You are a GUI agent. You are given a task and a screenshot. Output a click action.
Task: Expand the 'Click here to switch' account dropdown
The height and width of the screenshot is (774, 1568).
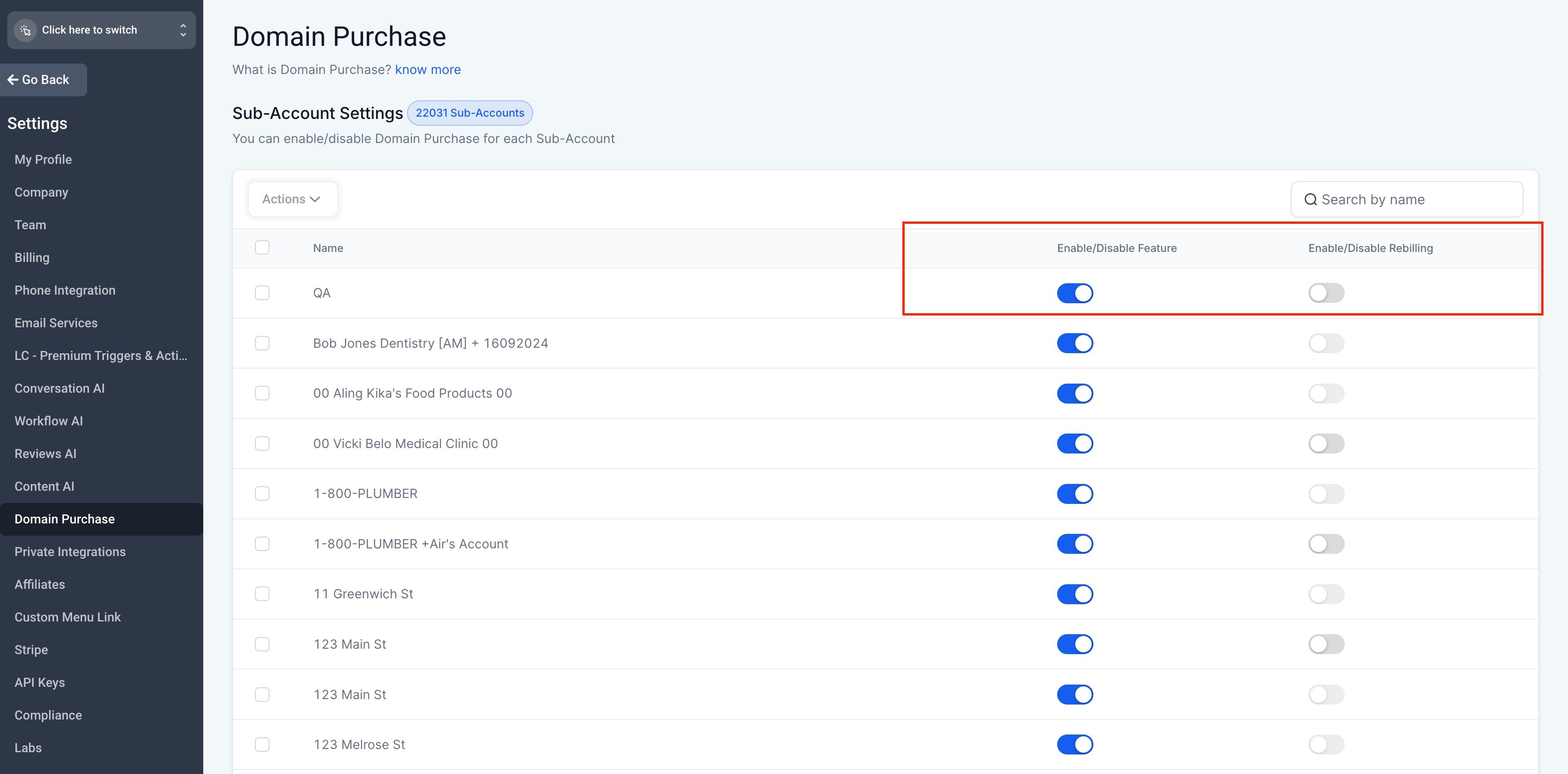pos(101,30)
